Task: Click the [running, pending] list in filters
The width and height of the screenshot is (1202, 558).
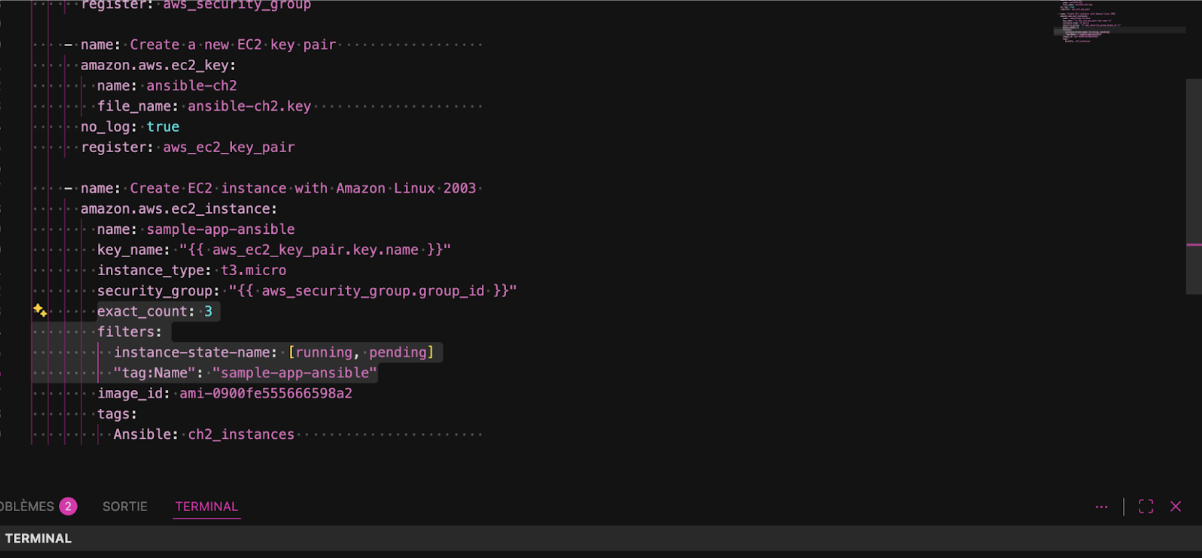Action: pyautogui.click(x=361, y=352)
